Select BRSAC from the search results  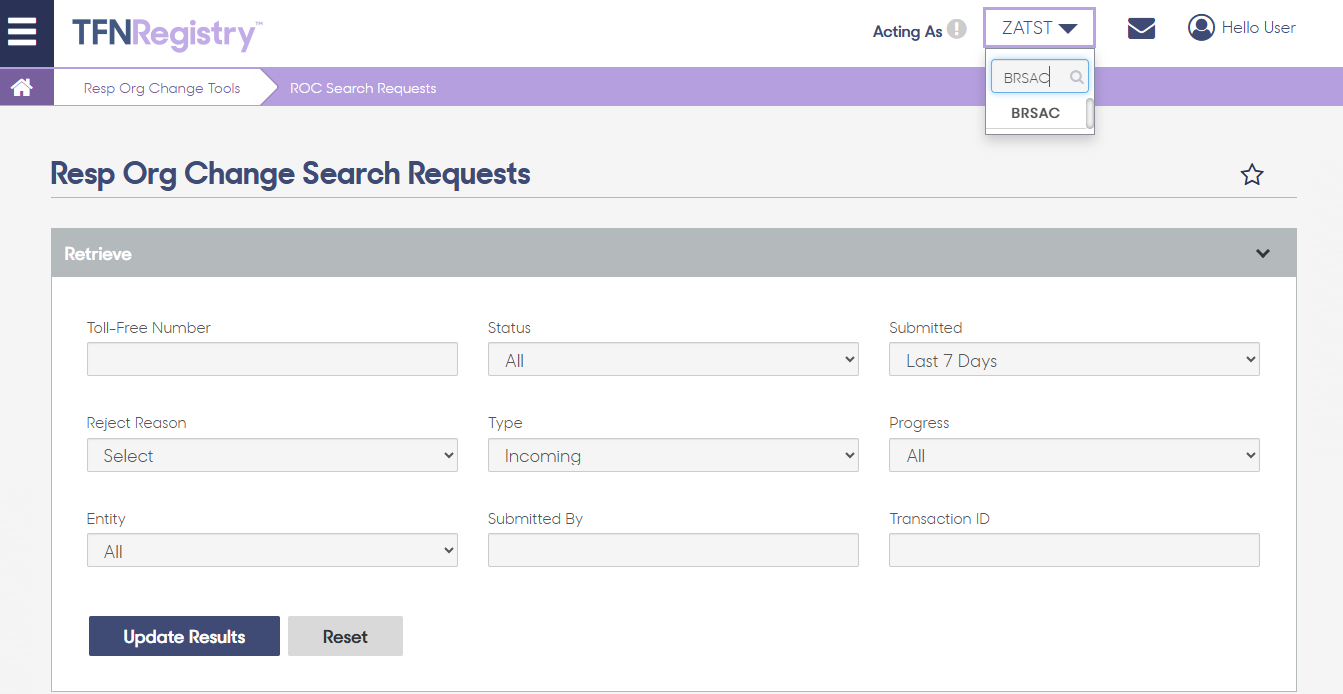click(x=1035, y=113)
